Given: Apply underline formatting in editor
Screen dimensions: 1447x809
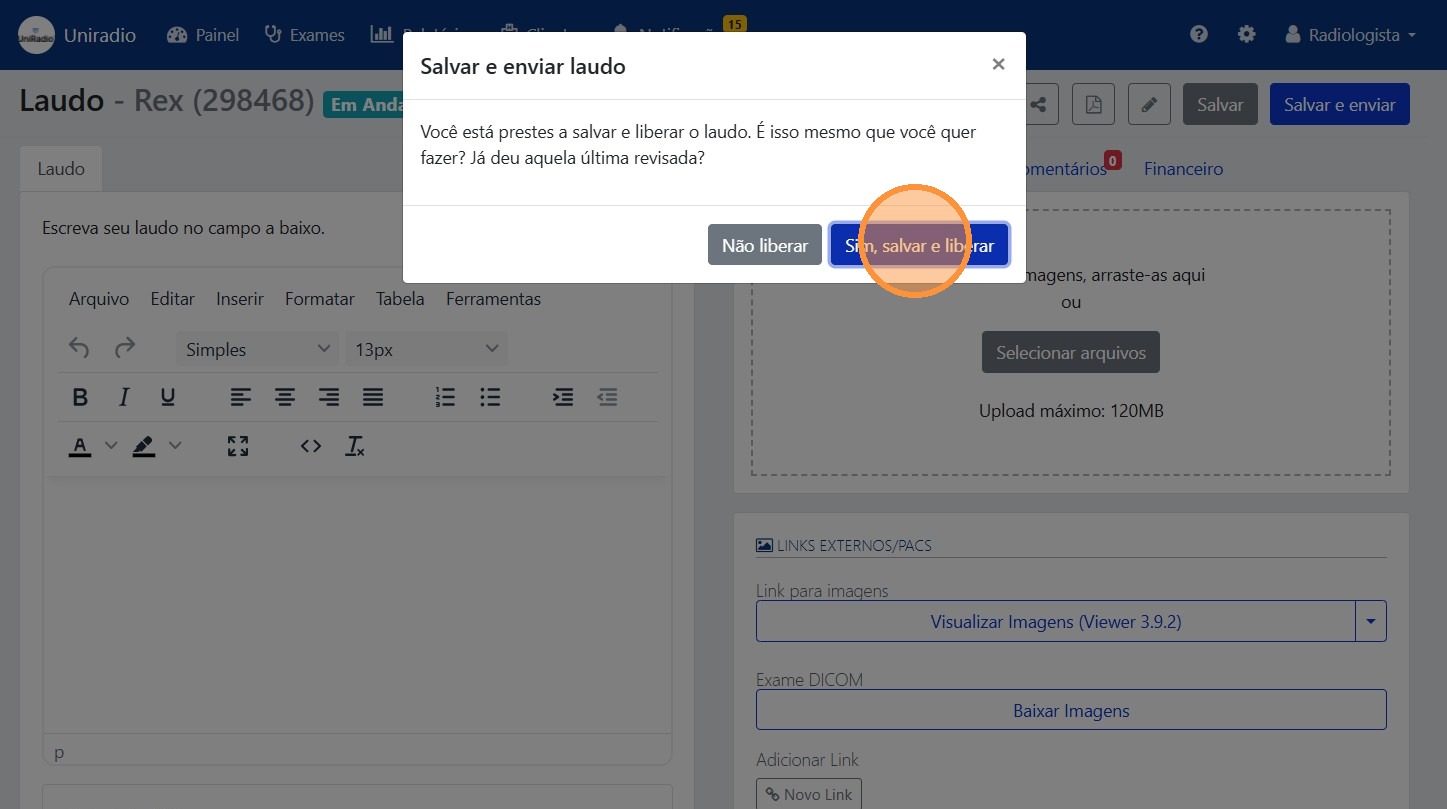Looking at the screenshot, I should click(168, 398).
